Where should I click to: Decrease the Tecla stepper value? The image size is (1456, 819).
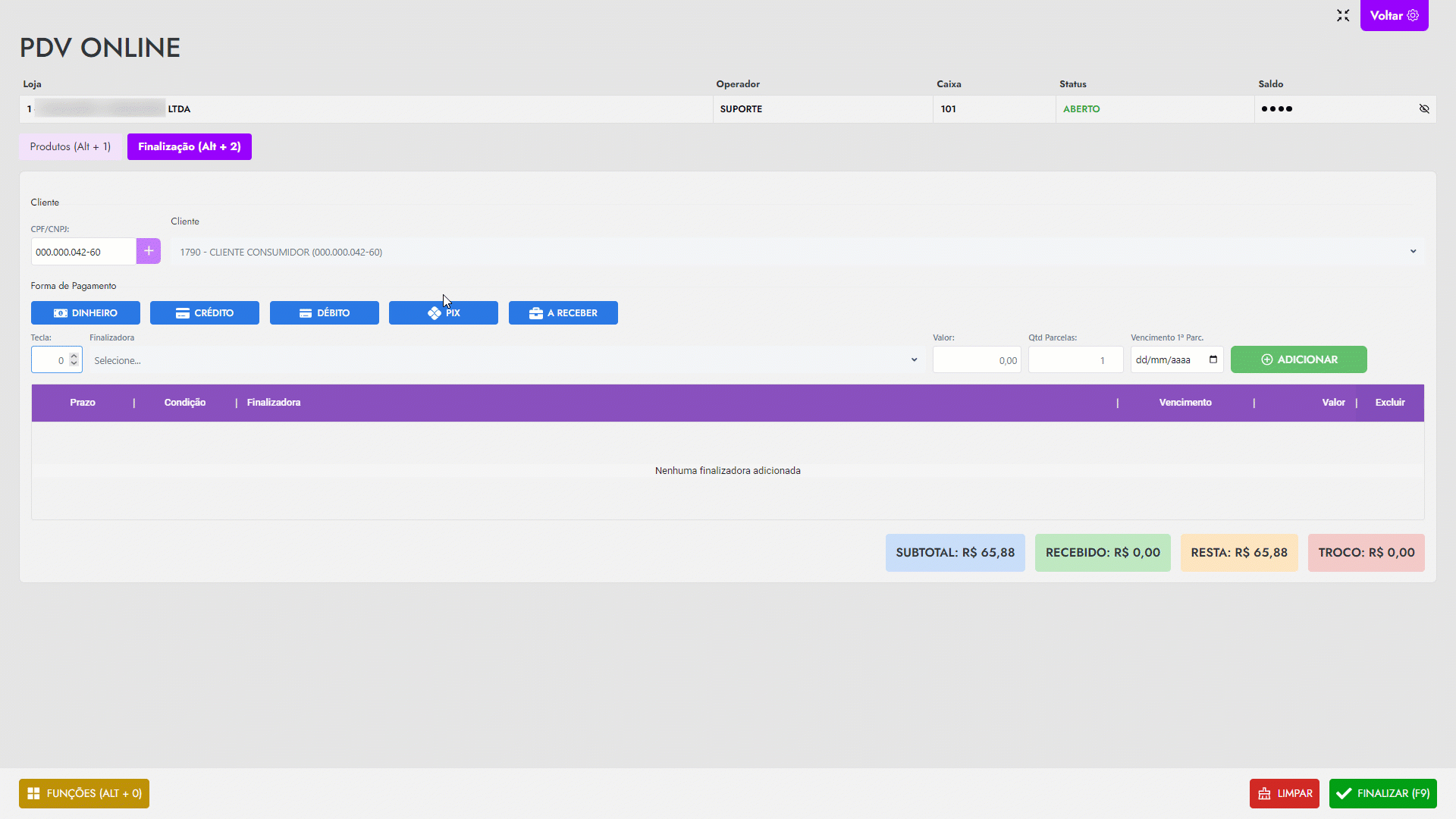[74, 365]
